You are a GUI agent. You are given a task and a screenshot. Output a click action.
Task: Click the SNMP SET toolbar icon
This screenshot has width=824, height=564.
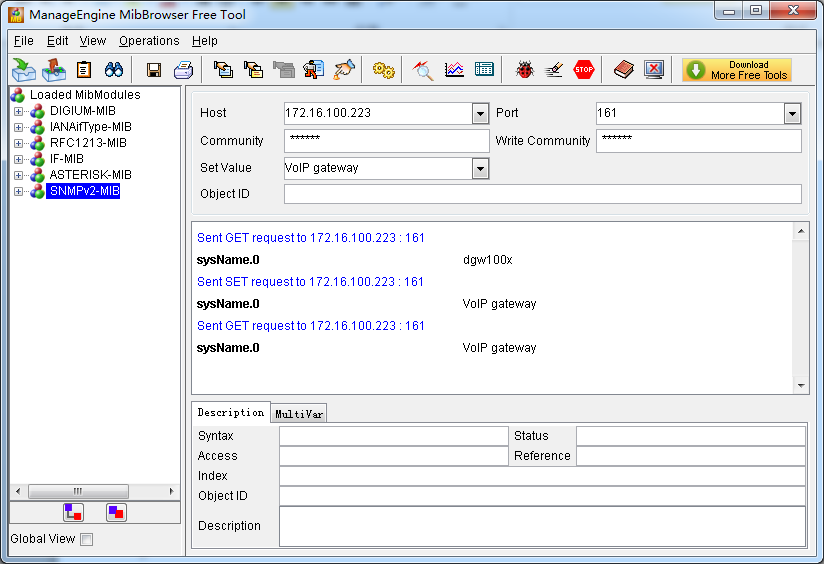(x=314, y=69)
